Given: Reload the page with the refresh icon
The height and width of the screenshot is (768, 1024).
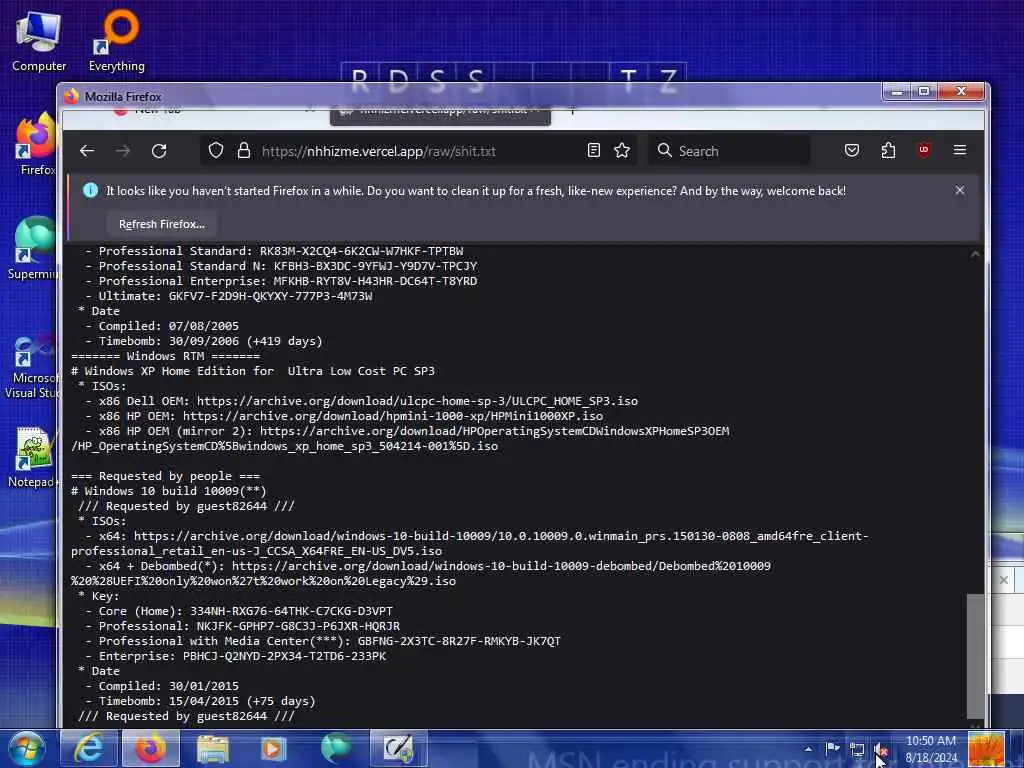Looking at the screenshot, I should coord(159,151).
